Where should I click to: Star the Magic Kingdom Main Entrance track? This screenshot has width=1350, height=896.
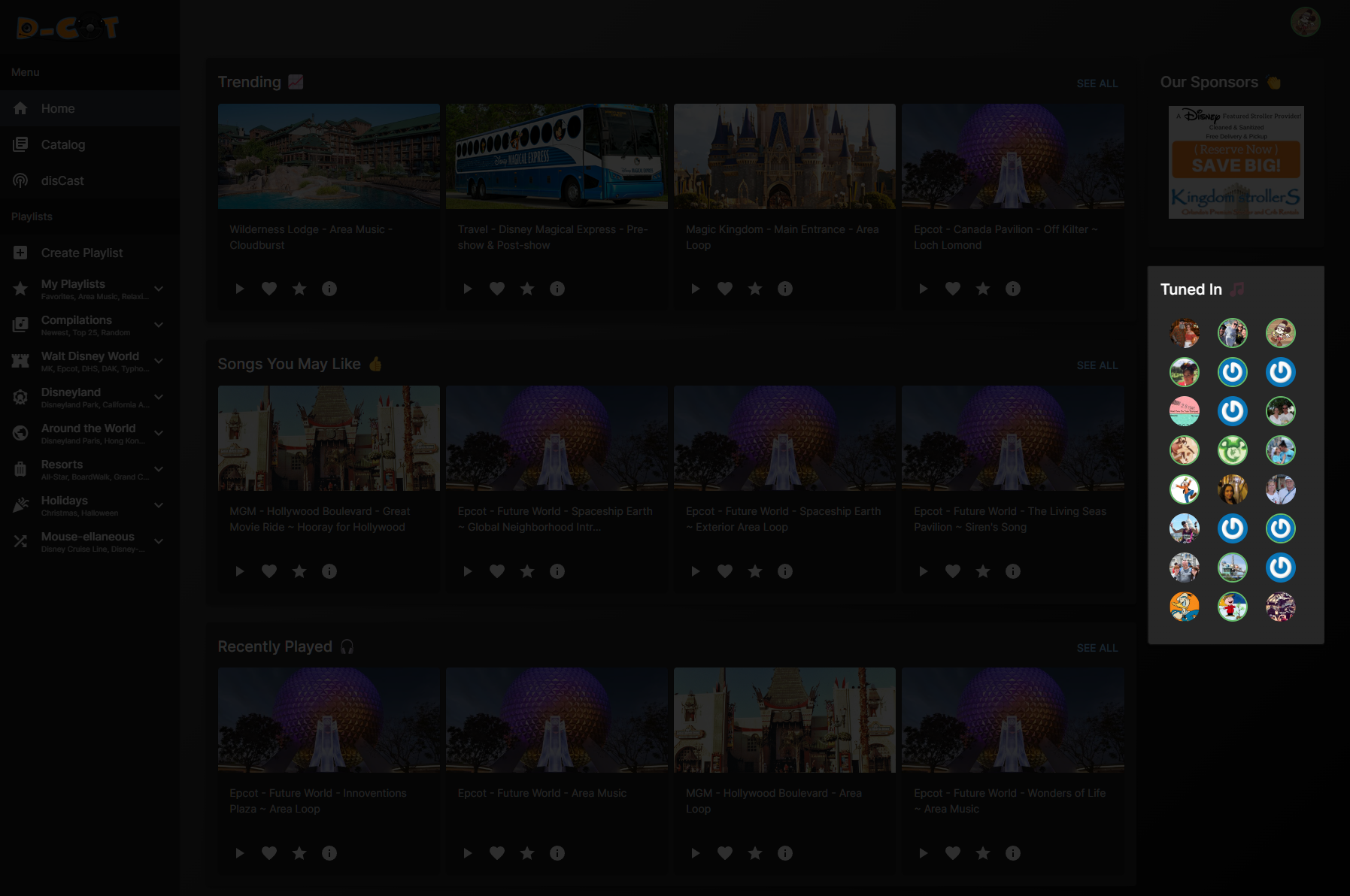pos(755,289)
